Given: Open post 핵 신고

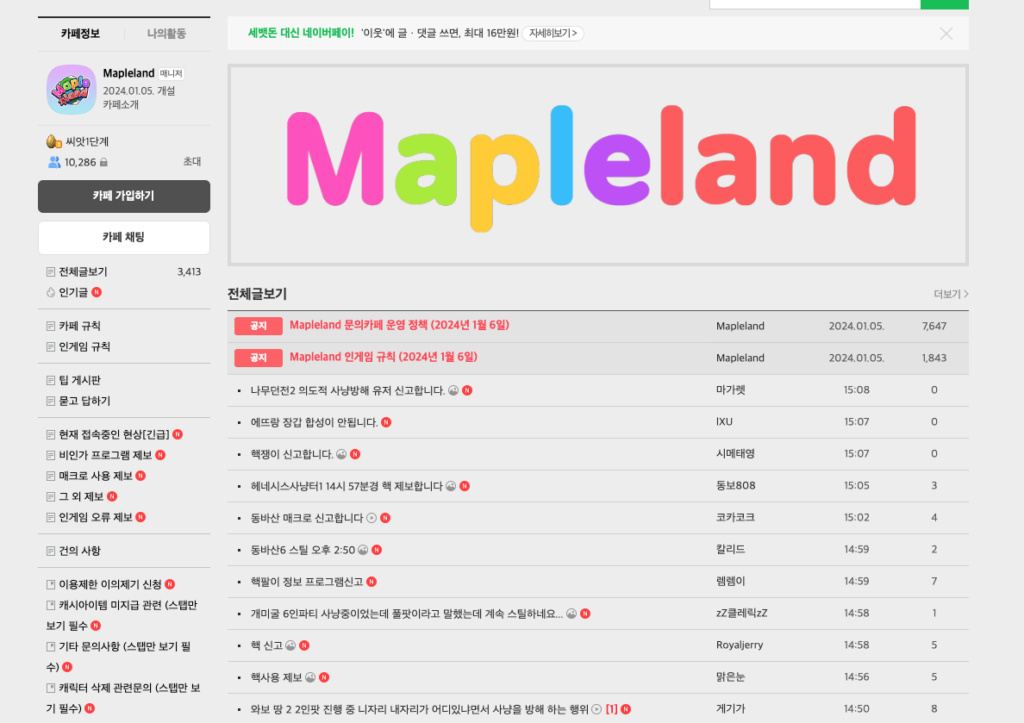Looking at the screenshot, I should pos(266,646).
